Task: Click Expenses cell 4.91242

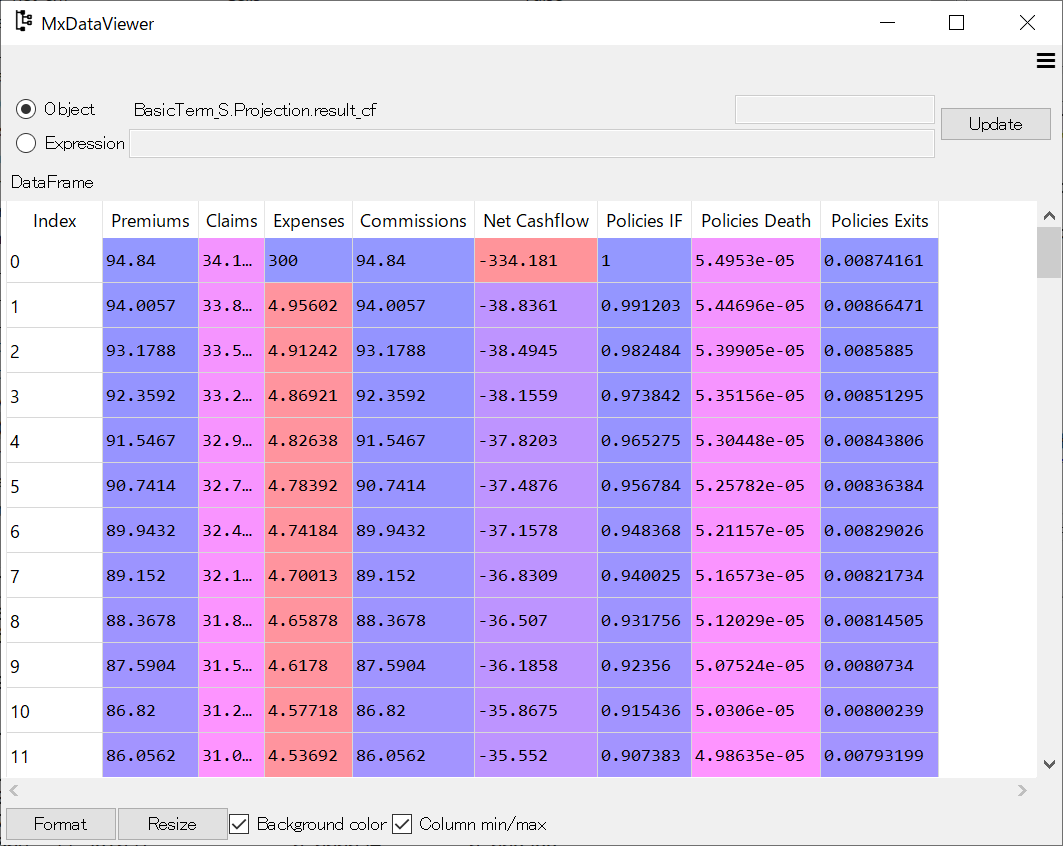Action: click(x=308, y=350)
